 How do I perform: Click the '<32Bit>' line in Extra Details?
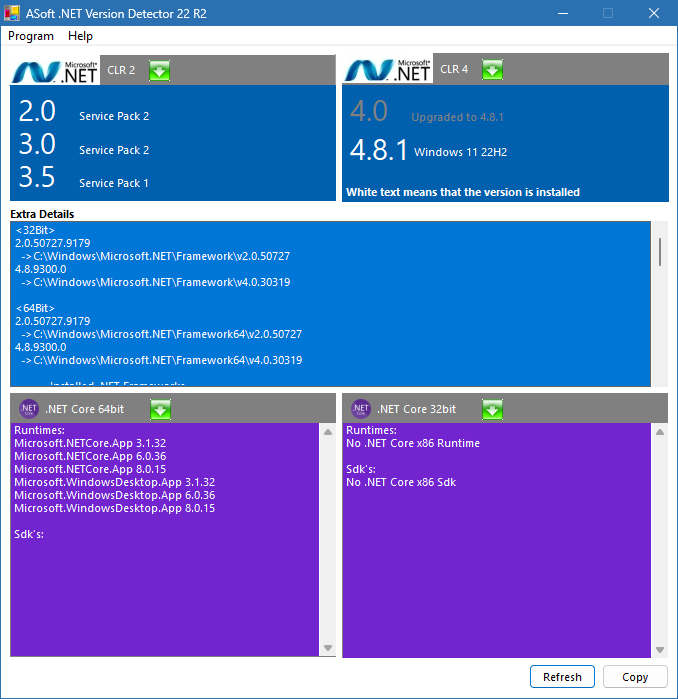click(x=35, y=230)
